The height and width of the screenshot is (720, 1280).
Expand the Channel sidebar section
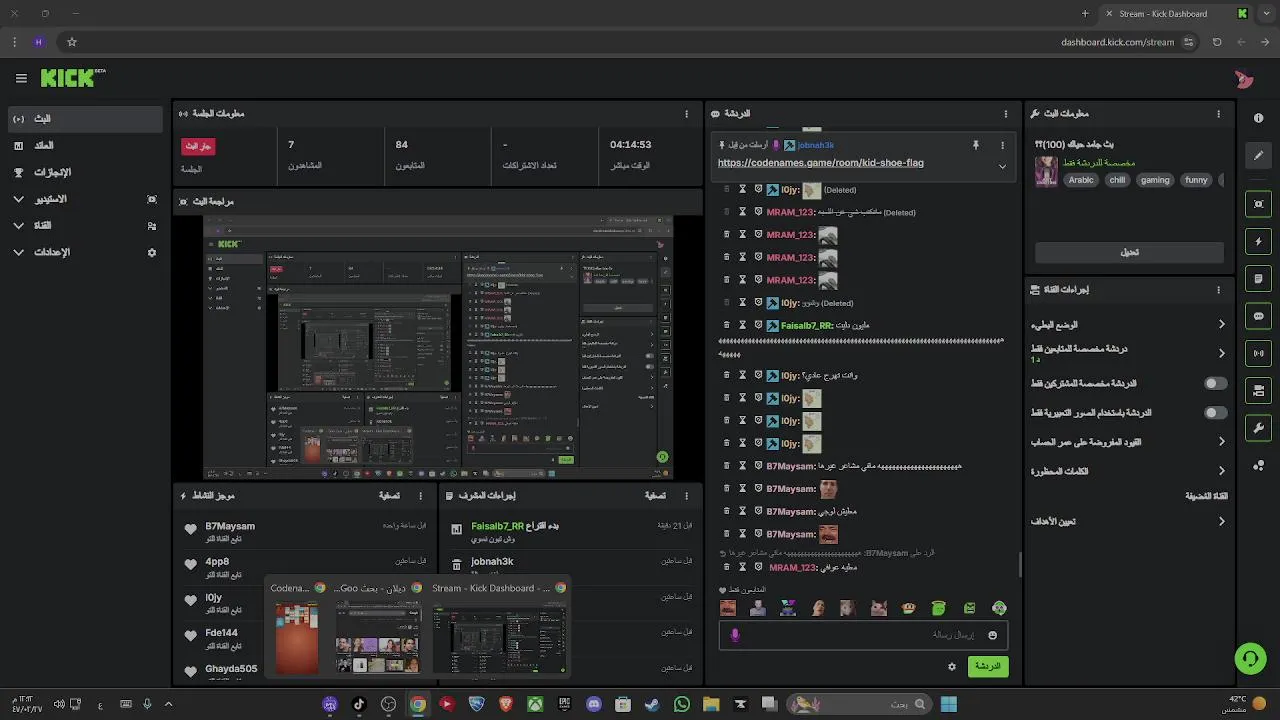(85, 226)
